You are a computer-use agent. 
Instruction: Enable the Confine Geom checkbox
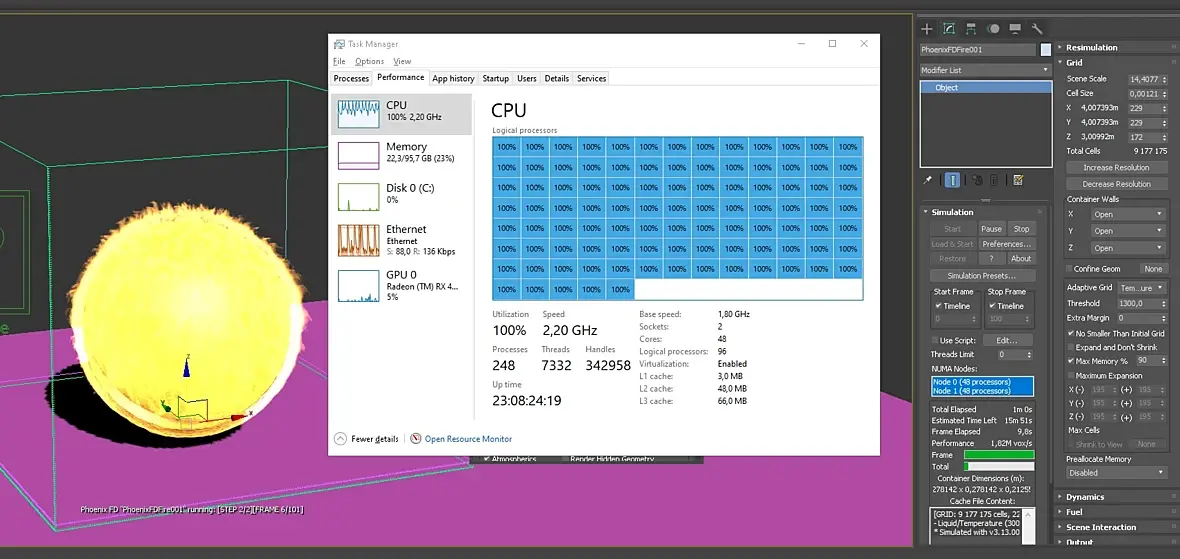click(1069, 269)
